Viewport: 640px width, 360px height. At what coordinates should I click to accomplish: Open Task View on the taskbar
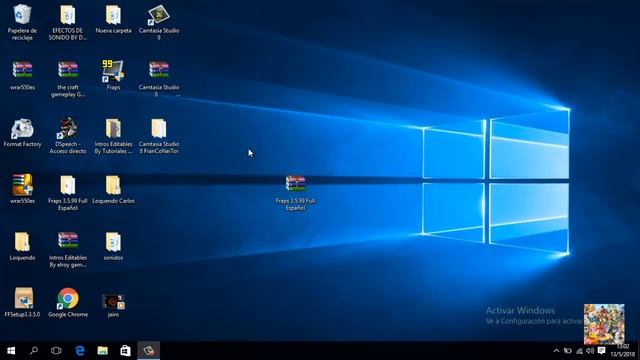pyautogui.click(x=56, y=351)
